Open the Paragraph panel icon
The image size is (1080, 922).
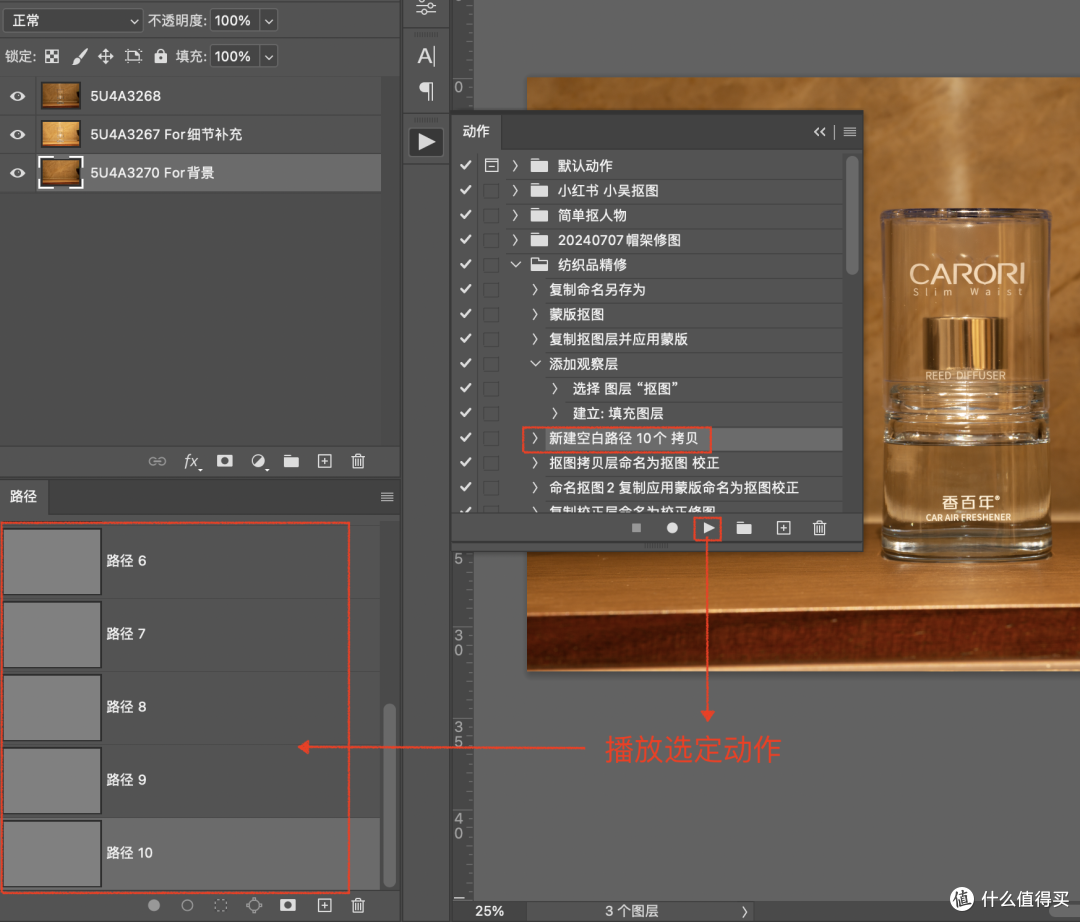[x=426, y=90]
